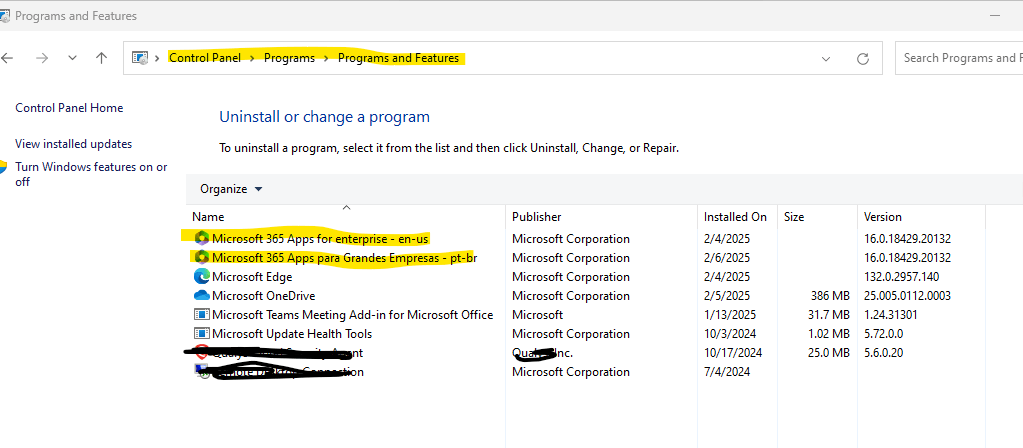The width and height of the screenshot is (1023, 448).
Task: Click installed date 2/6/2025
Action: (727, 257)
